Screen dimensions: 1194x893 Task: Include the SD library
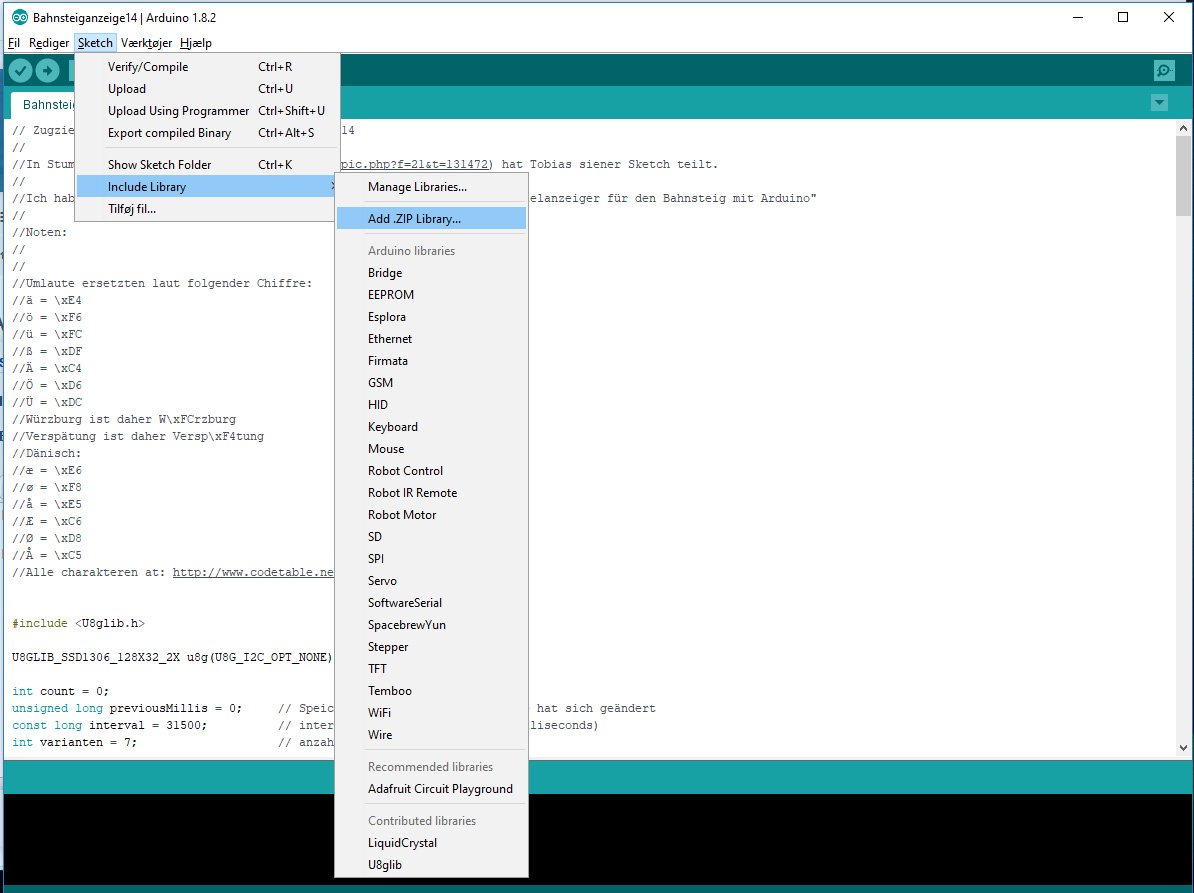coord(431,537)
